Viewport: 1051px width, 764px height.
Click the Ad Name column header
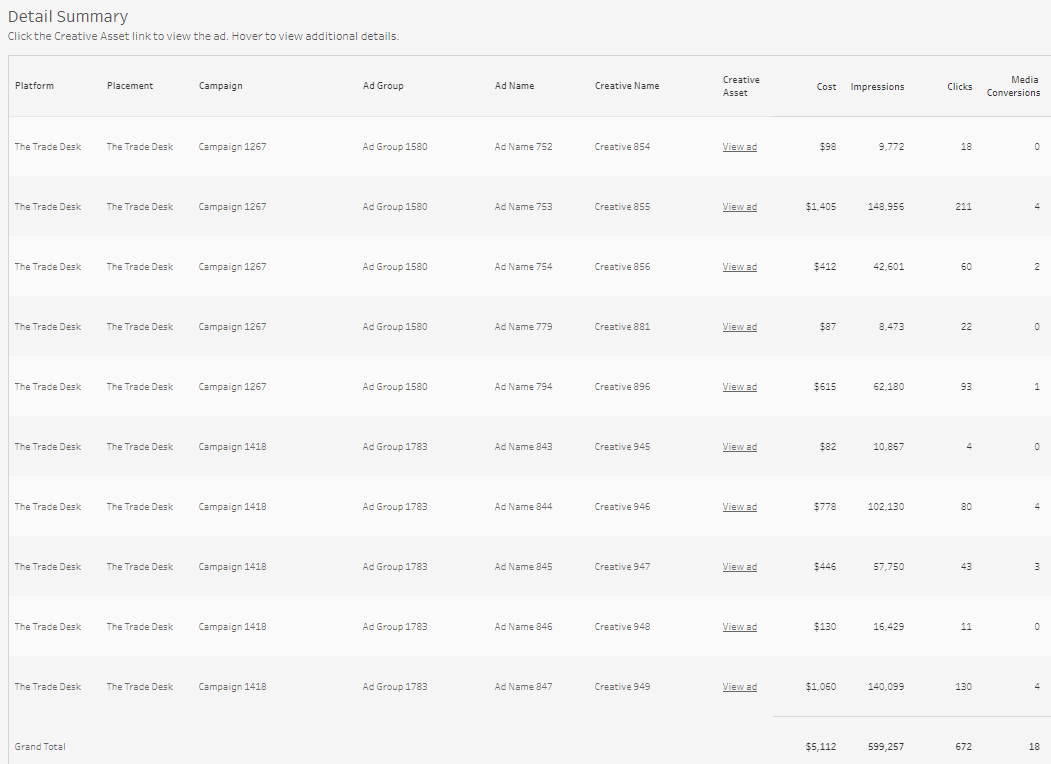coord(514,86)
